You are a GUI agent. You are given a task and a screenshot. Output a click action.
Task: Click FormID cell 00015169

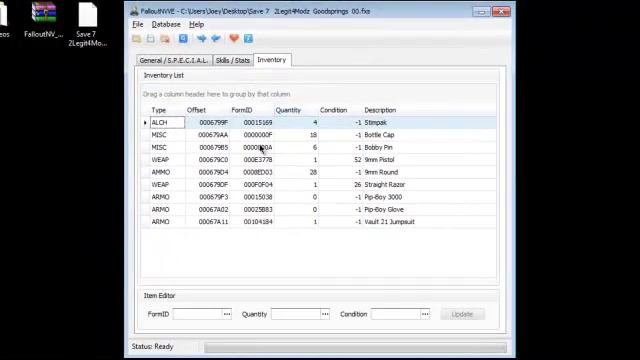click(x=252, y=122)
